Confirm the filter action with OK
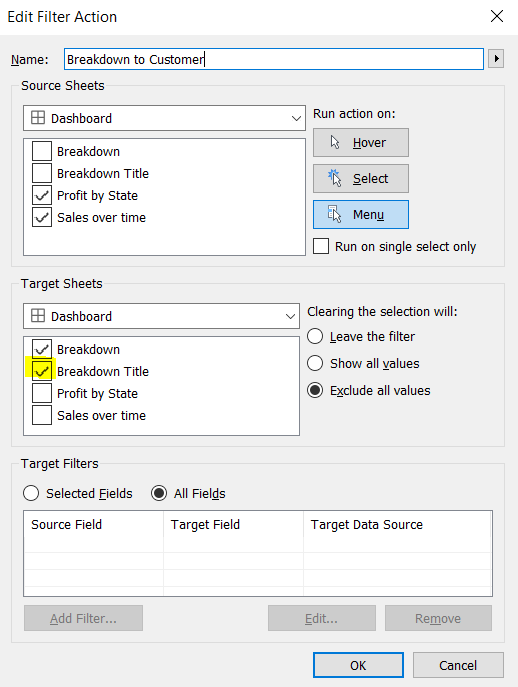518x687 pixels. tap(358, 665)
